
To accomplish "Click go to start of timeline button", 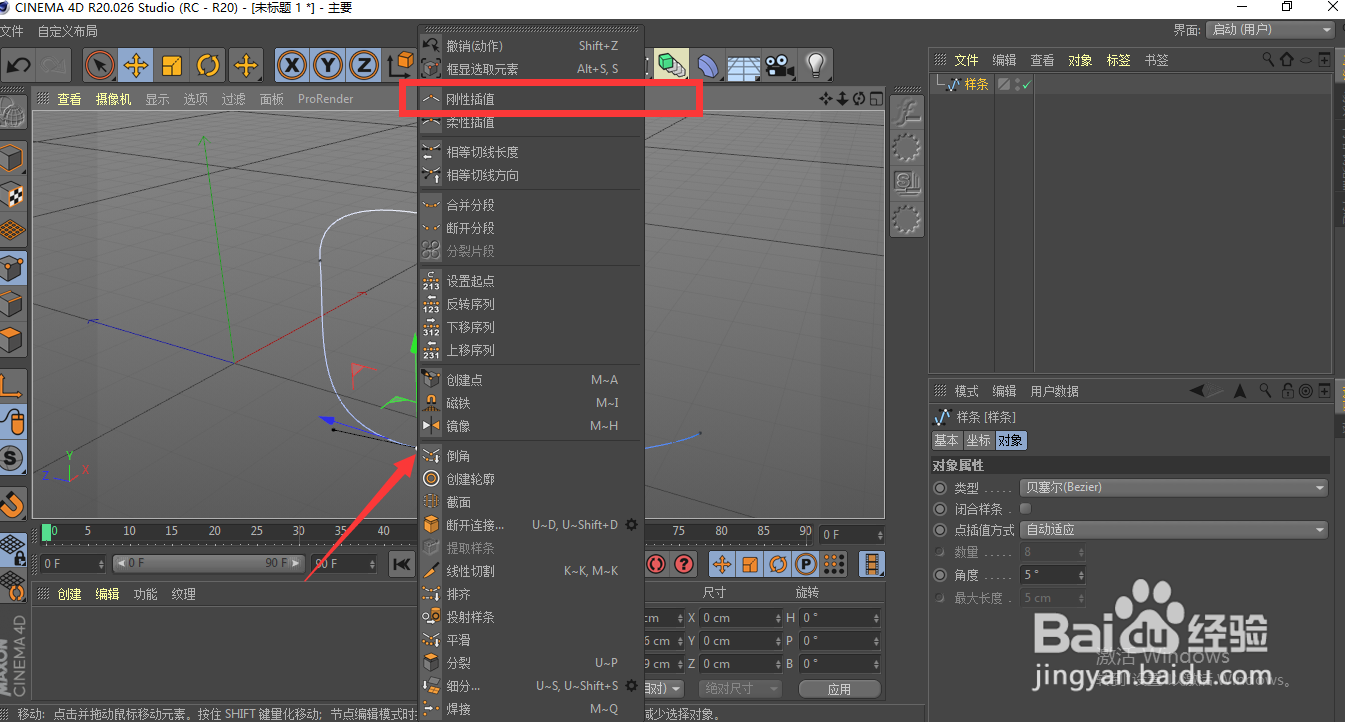I will click(x=401, y=564).
